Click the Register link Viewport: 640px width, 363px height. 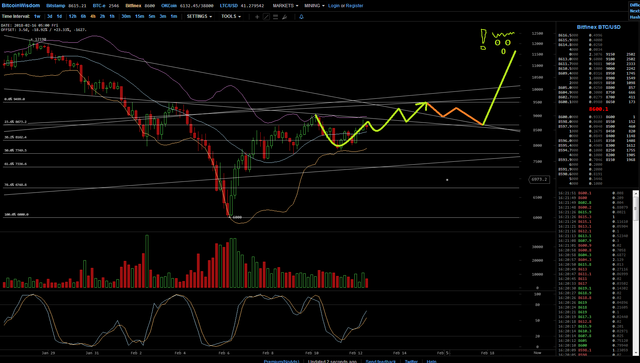tap(355, 6)
